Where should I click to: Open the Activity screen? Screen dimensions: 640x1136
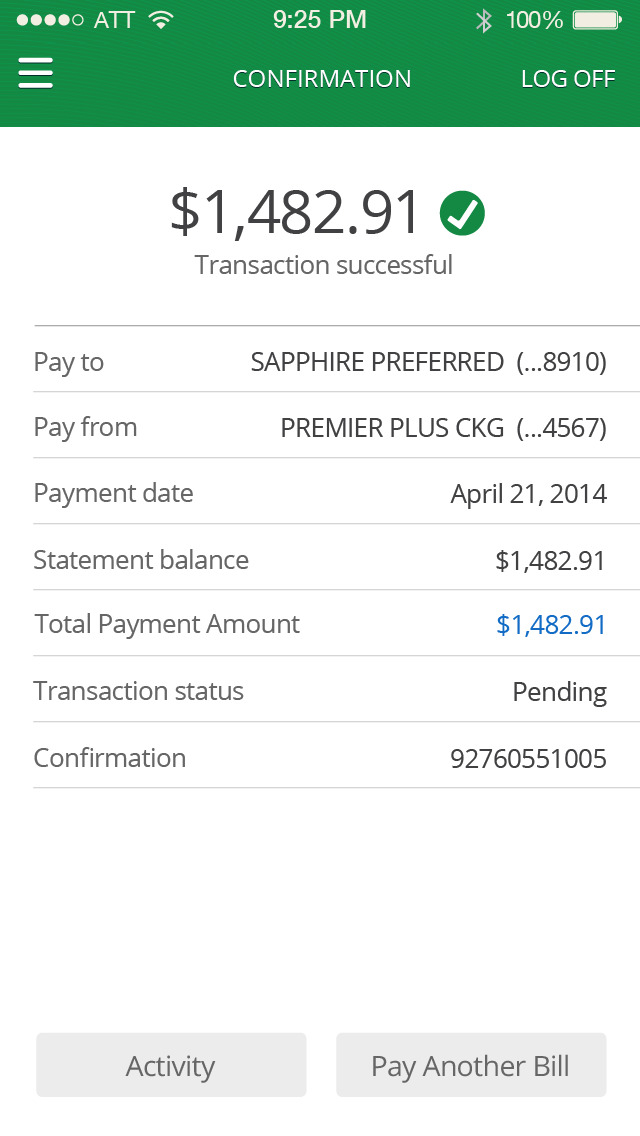[x=171, y=1066]
